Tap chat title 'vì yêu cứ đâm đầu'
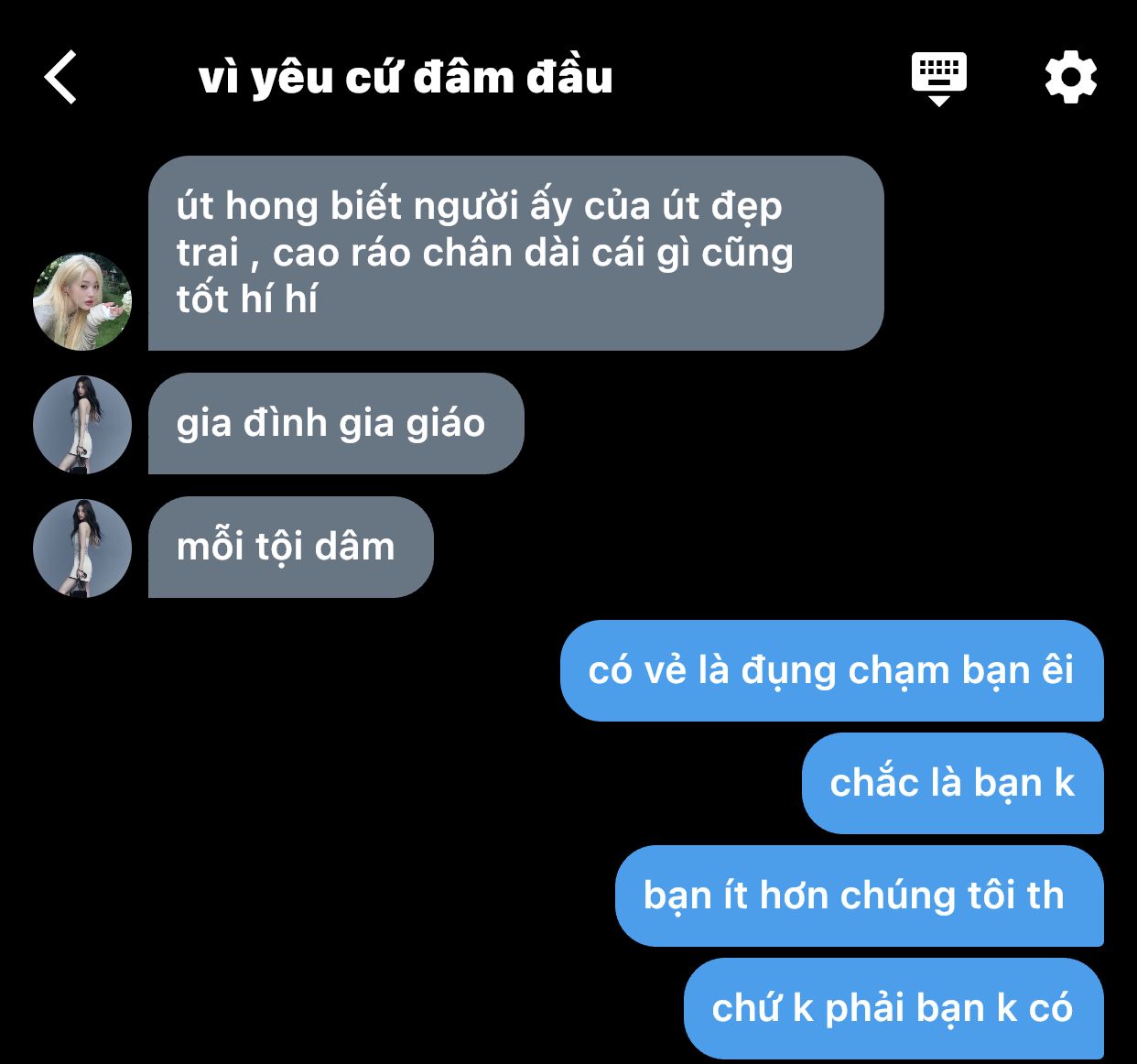The image size is (1137, 1064). (x=406, y=78)
